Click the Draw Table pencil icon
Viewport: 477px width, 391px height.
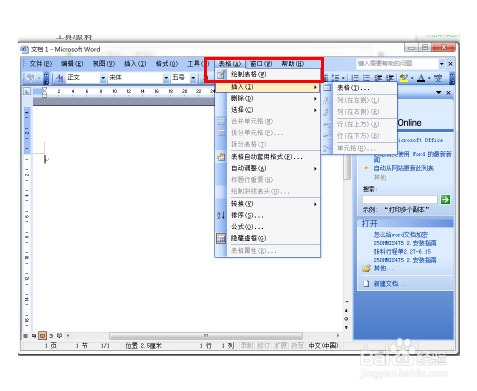pos(221,75)
